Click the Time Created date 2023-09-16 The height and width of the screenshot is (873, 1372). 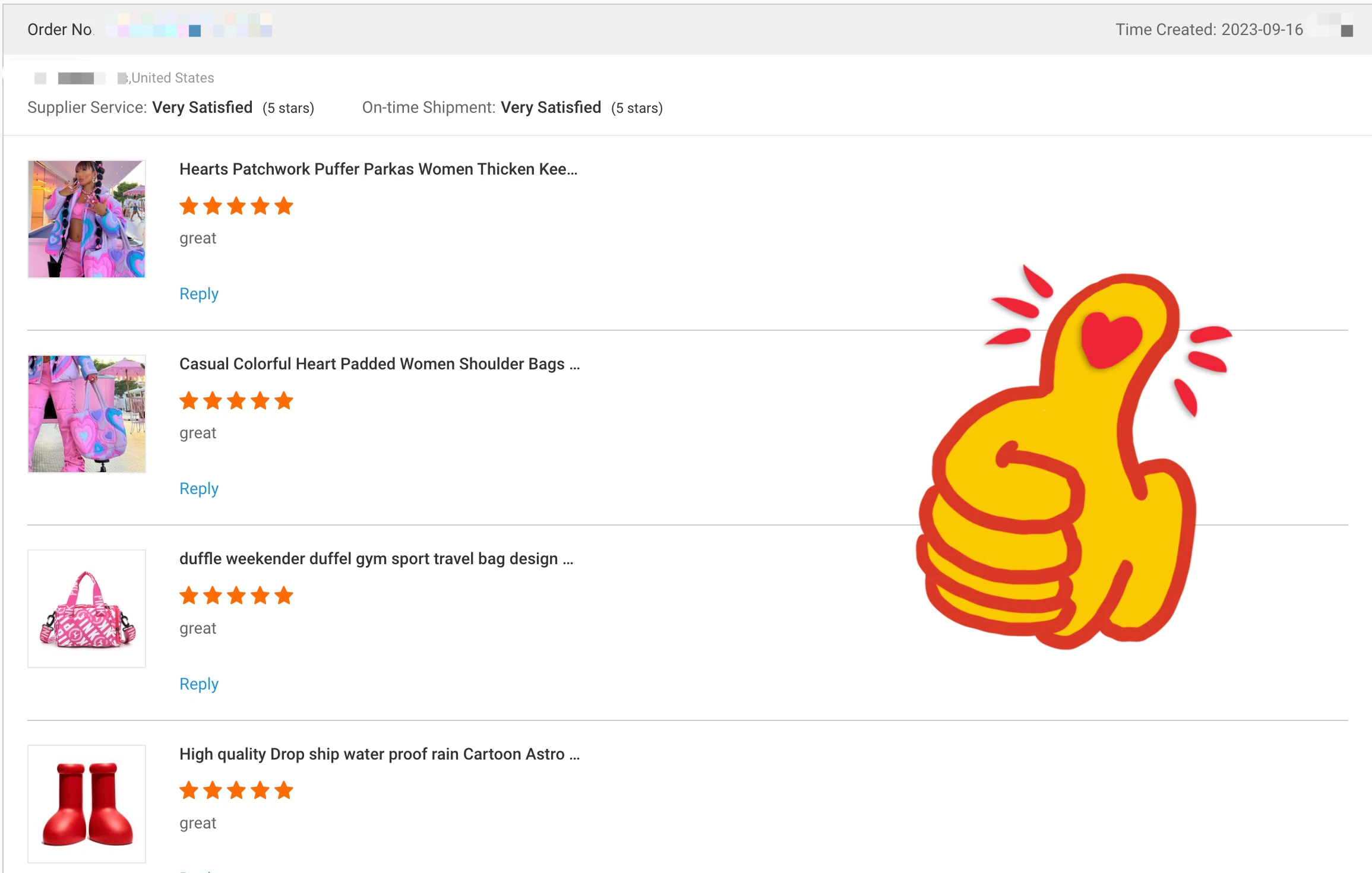[1262, 30]
